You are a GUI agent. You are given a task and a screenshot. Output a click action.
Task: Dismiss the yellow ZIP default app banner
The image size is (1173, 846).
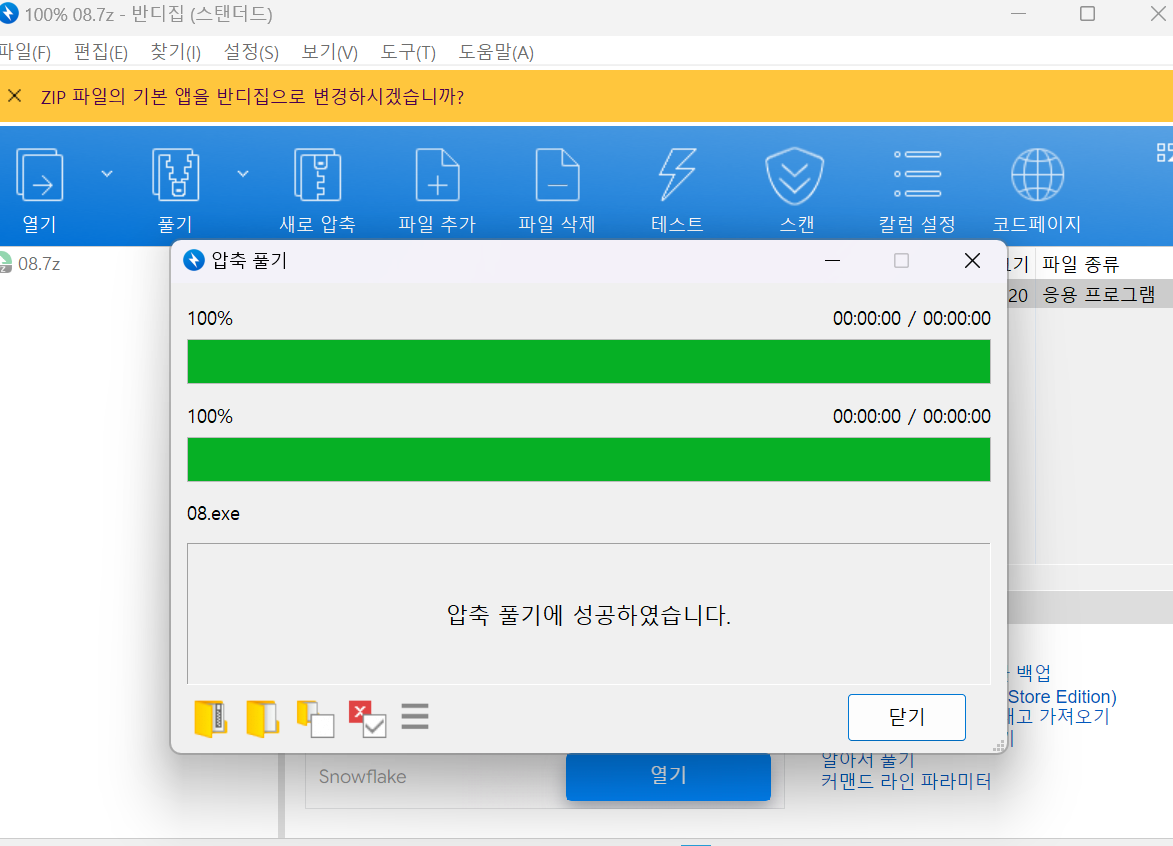tap(14, 96)
